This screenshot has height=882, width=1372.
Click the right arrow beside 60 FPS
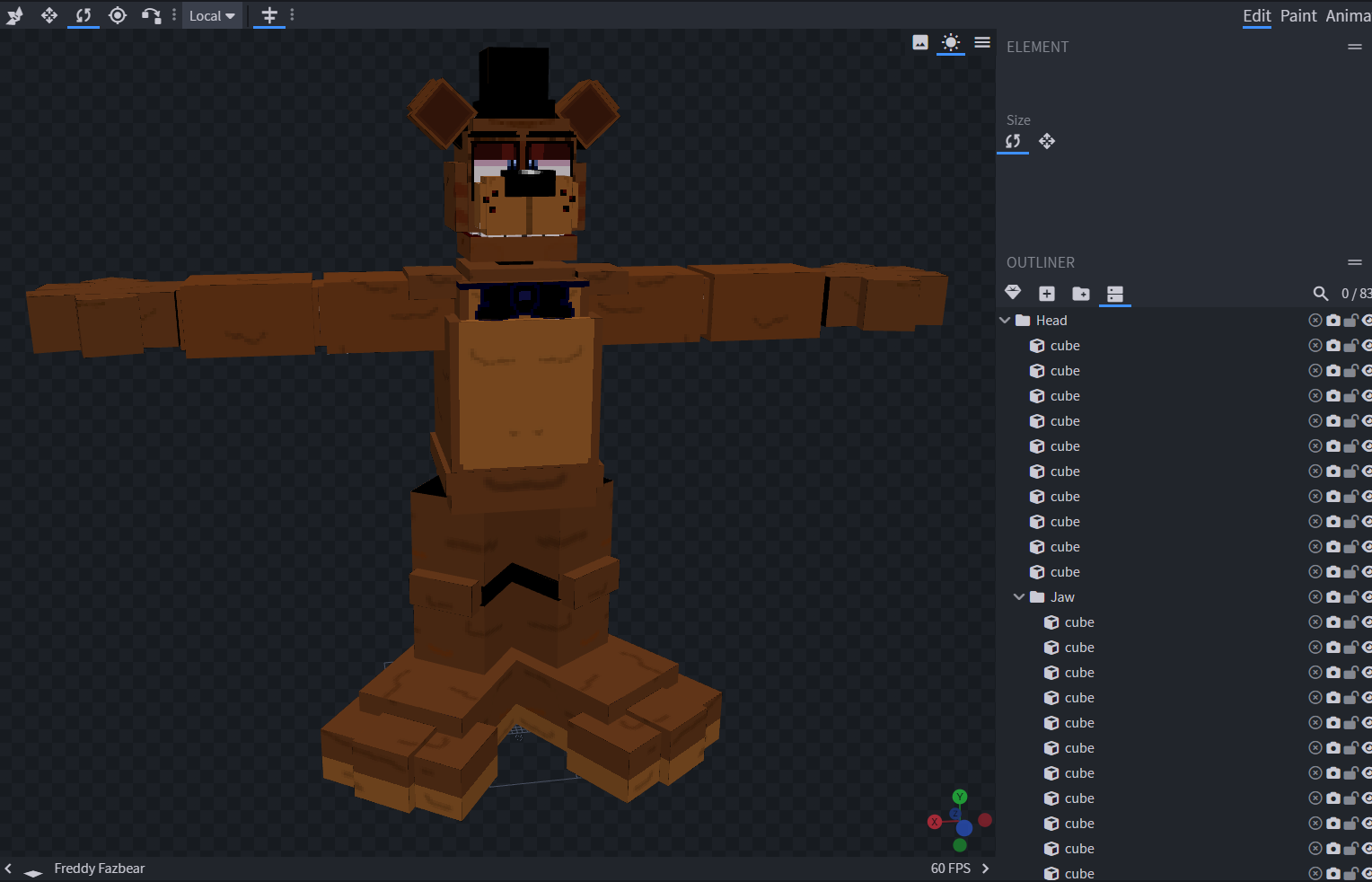pos(985,869)
